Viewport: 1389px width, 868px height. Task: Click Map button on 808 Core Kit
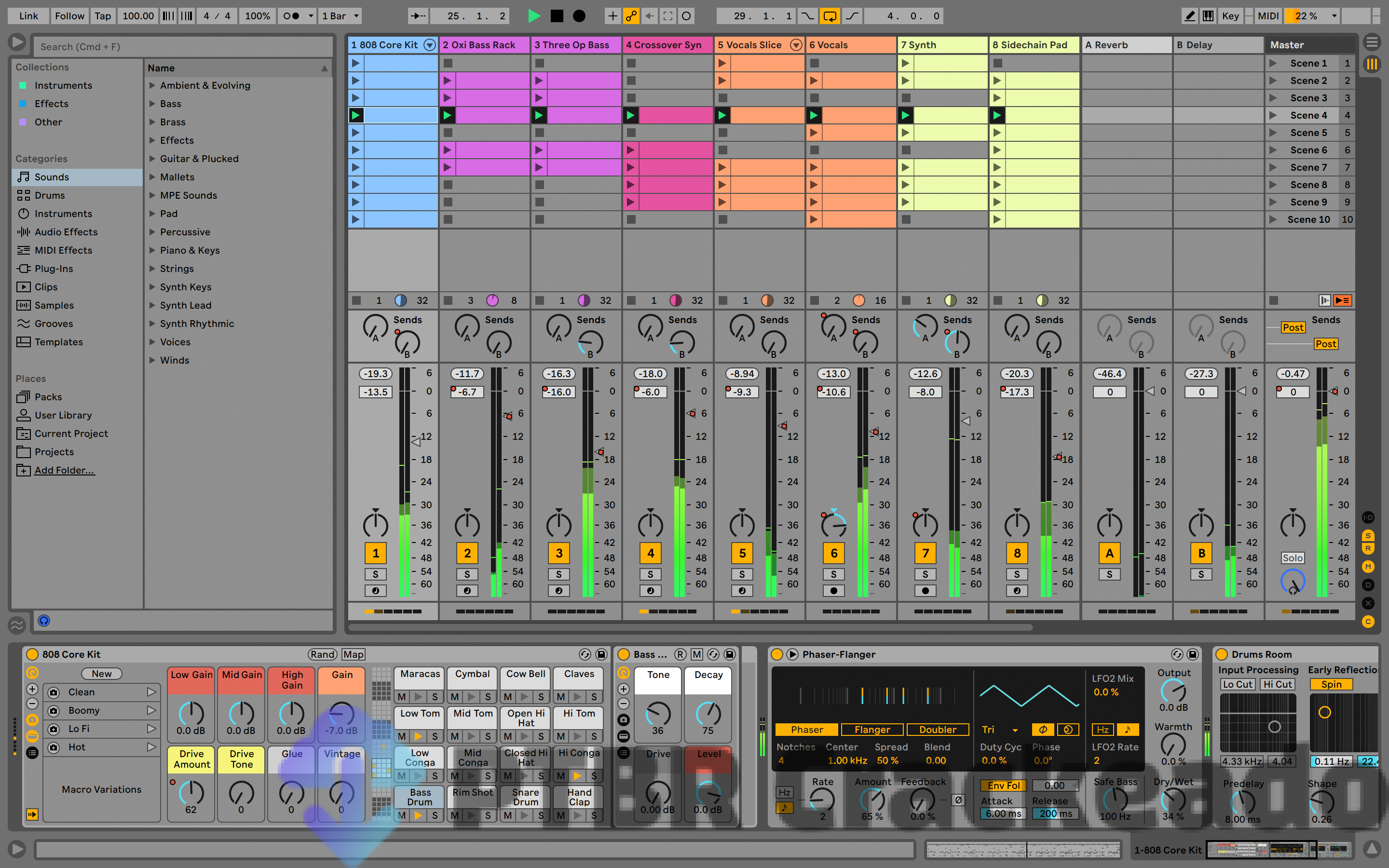point(353,654)
